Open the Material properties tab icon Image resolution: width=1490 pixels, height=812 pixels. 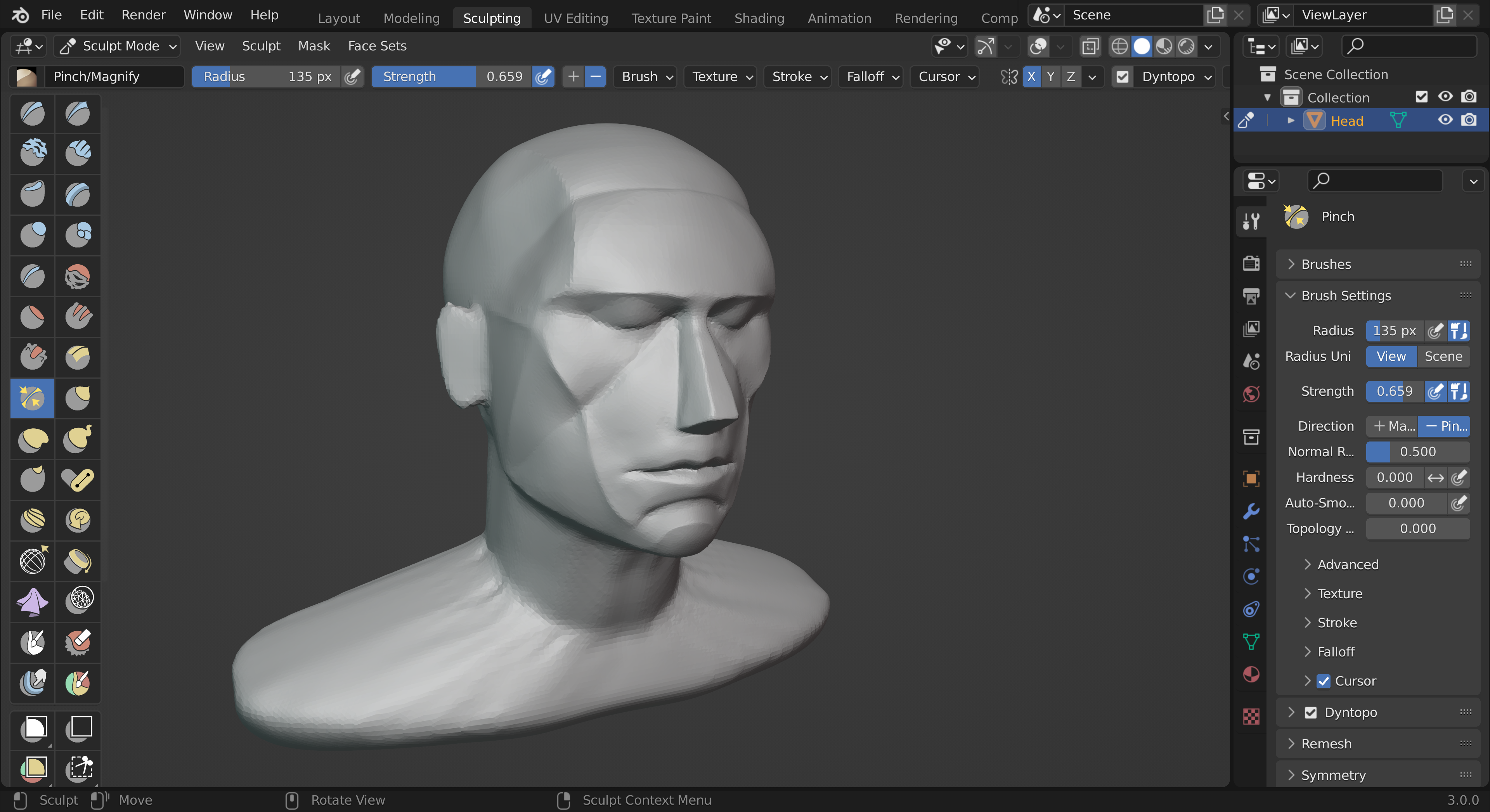(1251, 674)
